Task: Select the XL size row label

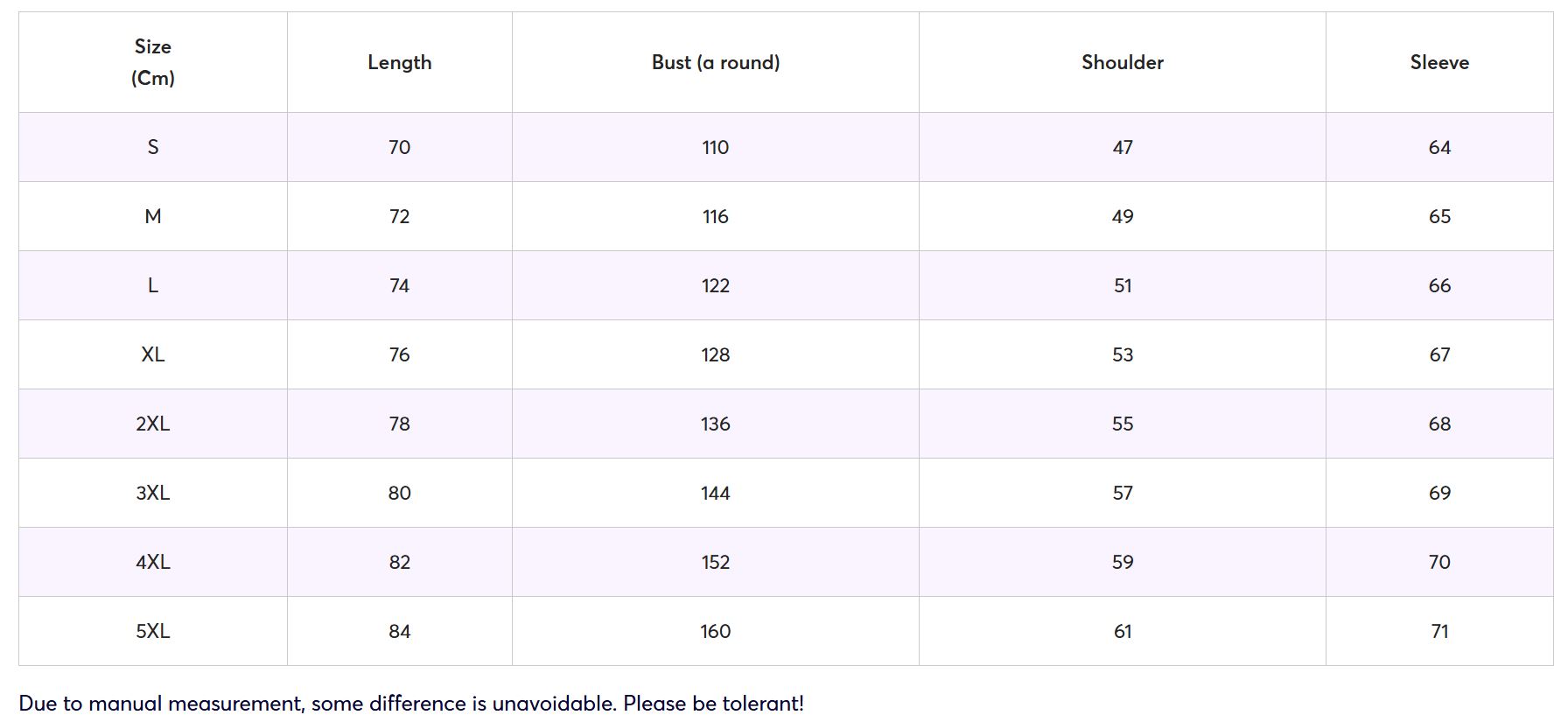Action: coord(153,354)
